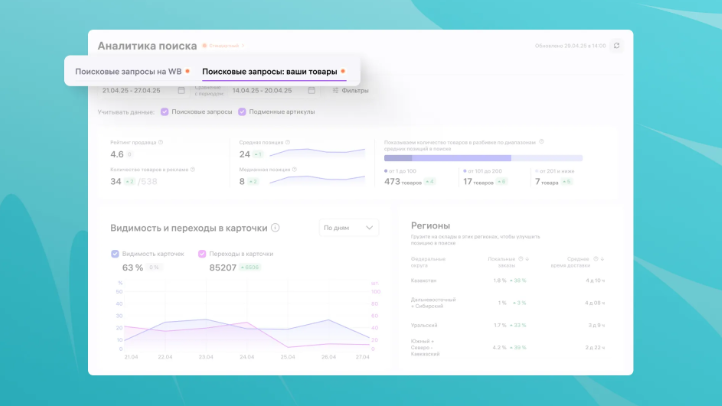The width and height of the screenshot is (722, 406).
Task: Click the 4 д 10 ч delivery time for Казахстан
Action: (595, 280)
